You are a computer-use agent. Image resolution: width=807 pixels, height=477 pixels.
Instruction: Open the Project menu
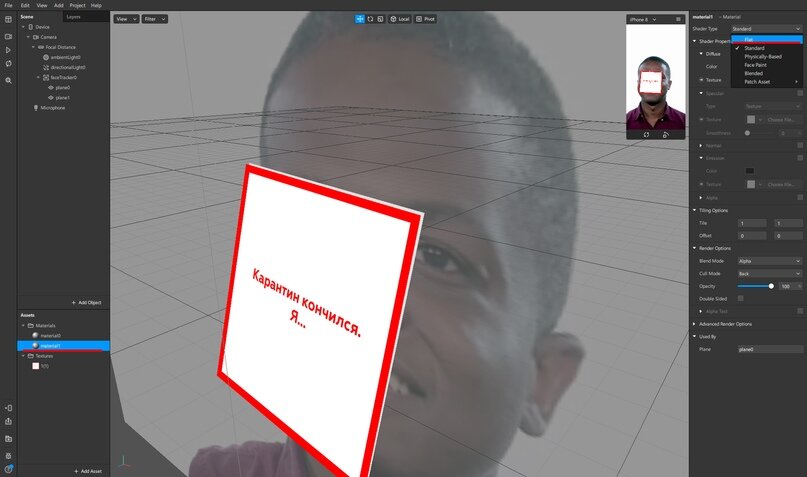77,5
